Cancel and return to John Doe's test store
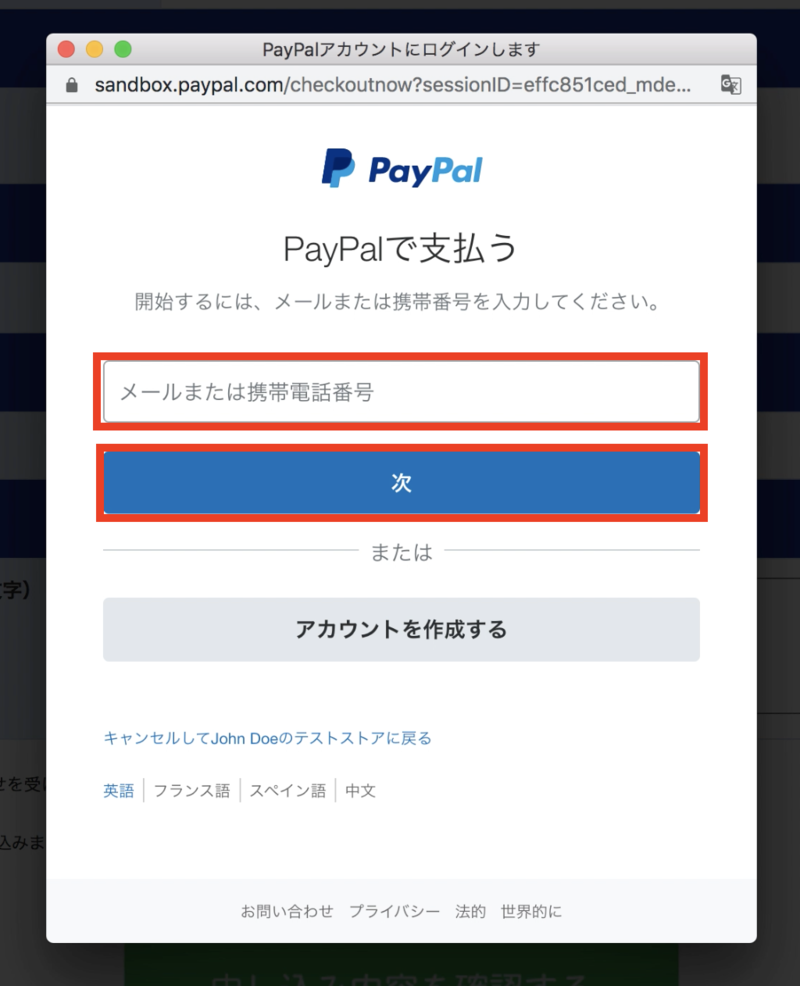Screen dimensions: 800x986 pos(267,738)
